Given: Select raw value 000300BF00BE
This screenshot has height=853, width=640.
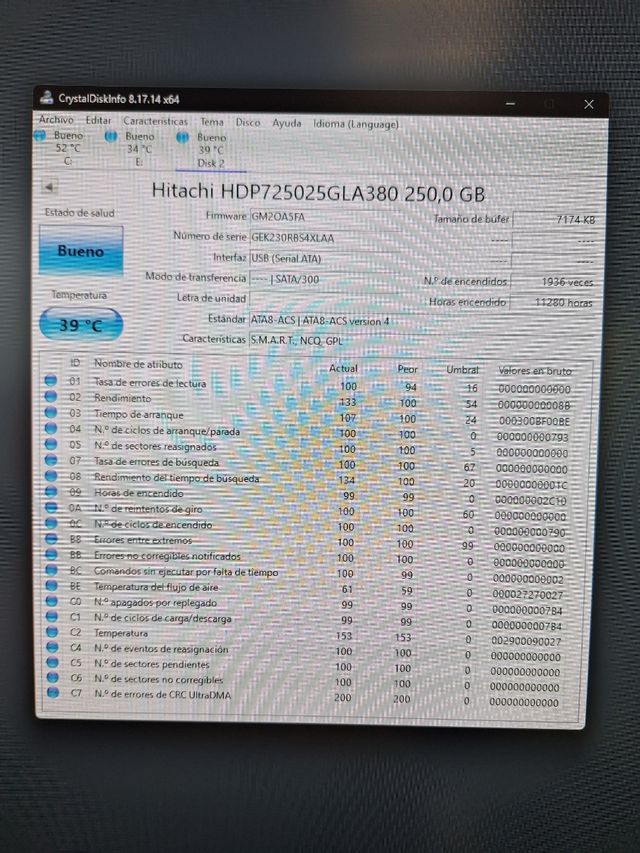Looking at the screenshot, I should 534,421.
